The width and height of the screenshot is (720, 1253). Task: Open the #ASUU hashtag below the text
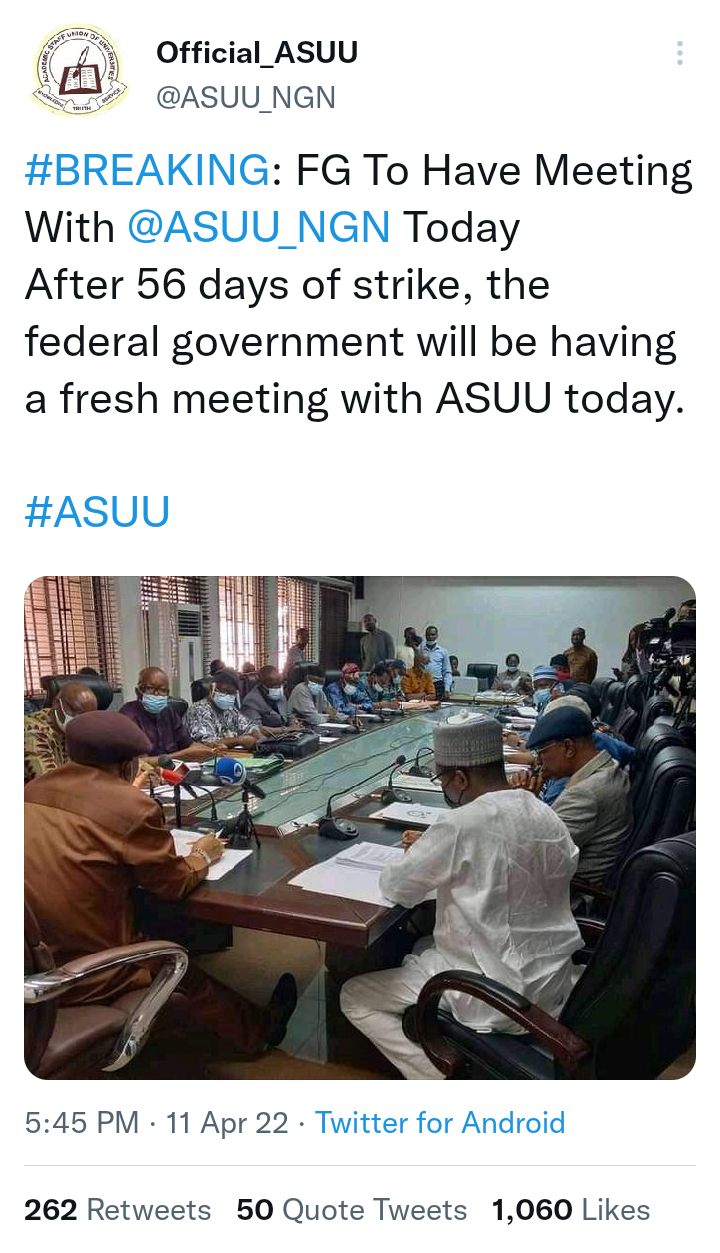click(x=97, y=512)
